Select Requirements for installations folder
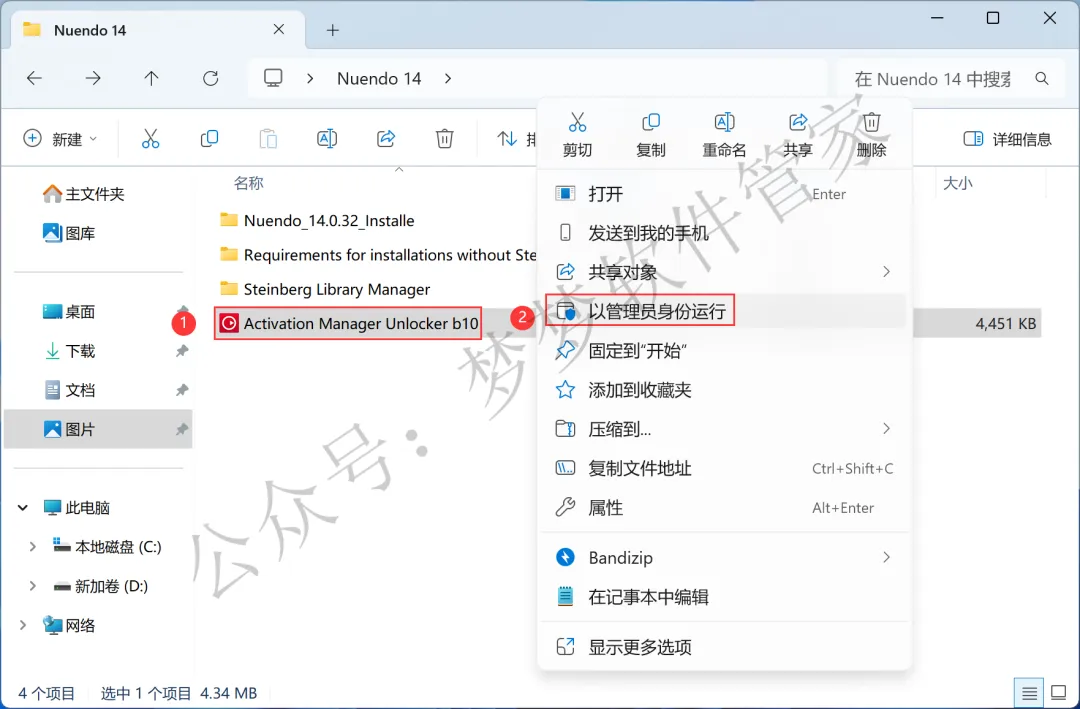Screen dimensions: 1080x709 coord(377,255)
